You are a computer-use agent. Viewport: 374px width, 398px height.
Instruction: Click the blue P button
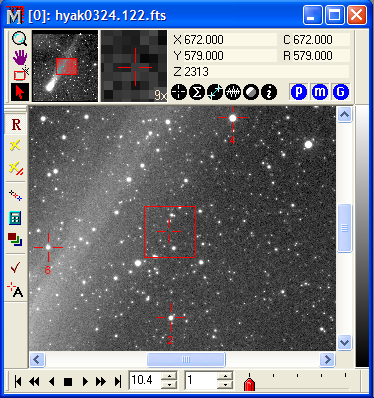click(x=299, y=92)
